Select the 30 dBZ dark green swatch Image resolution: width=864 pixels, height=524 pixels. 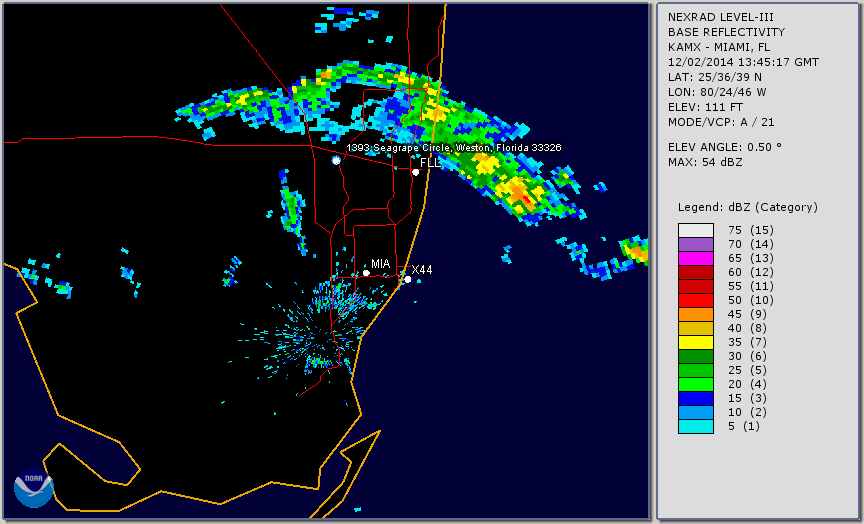[x=696, y=356]
